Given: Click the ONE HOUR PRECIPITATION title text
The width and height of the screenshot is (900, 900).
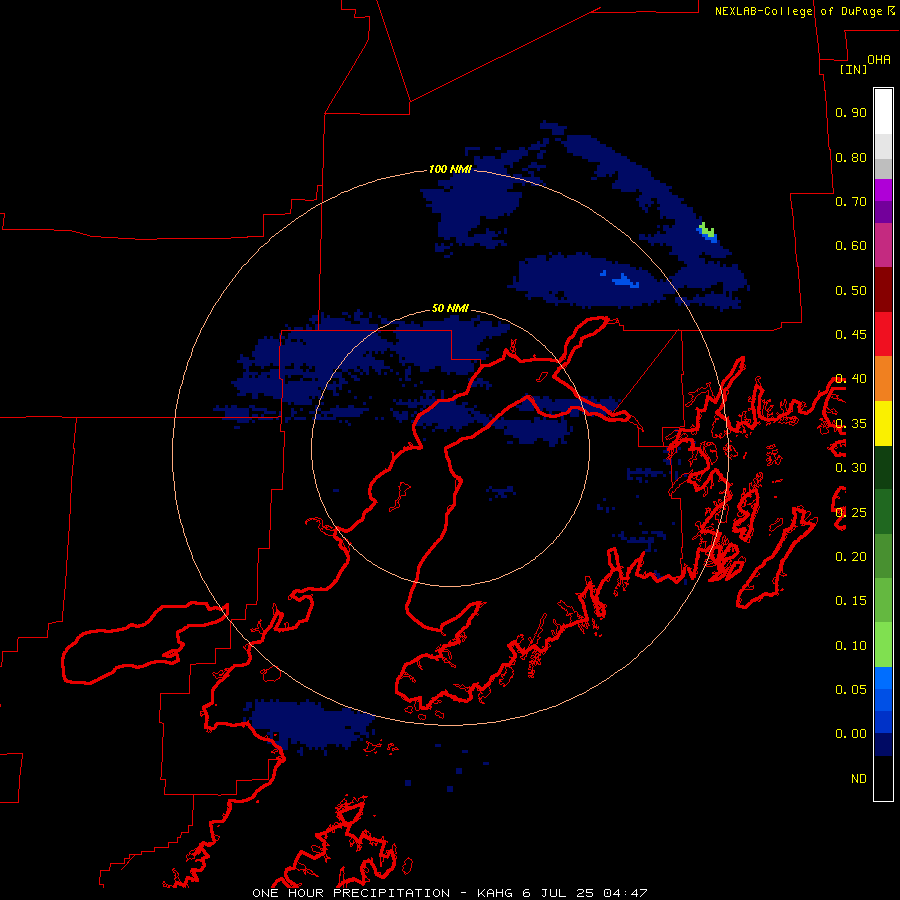Looking at the screenshot, I should pos(351,893).
